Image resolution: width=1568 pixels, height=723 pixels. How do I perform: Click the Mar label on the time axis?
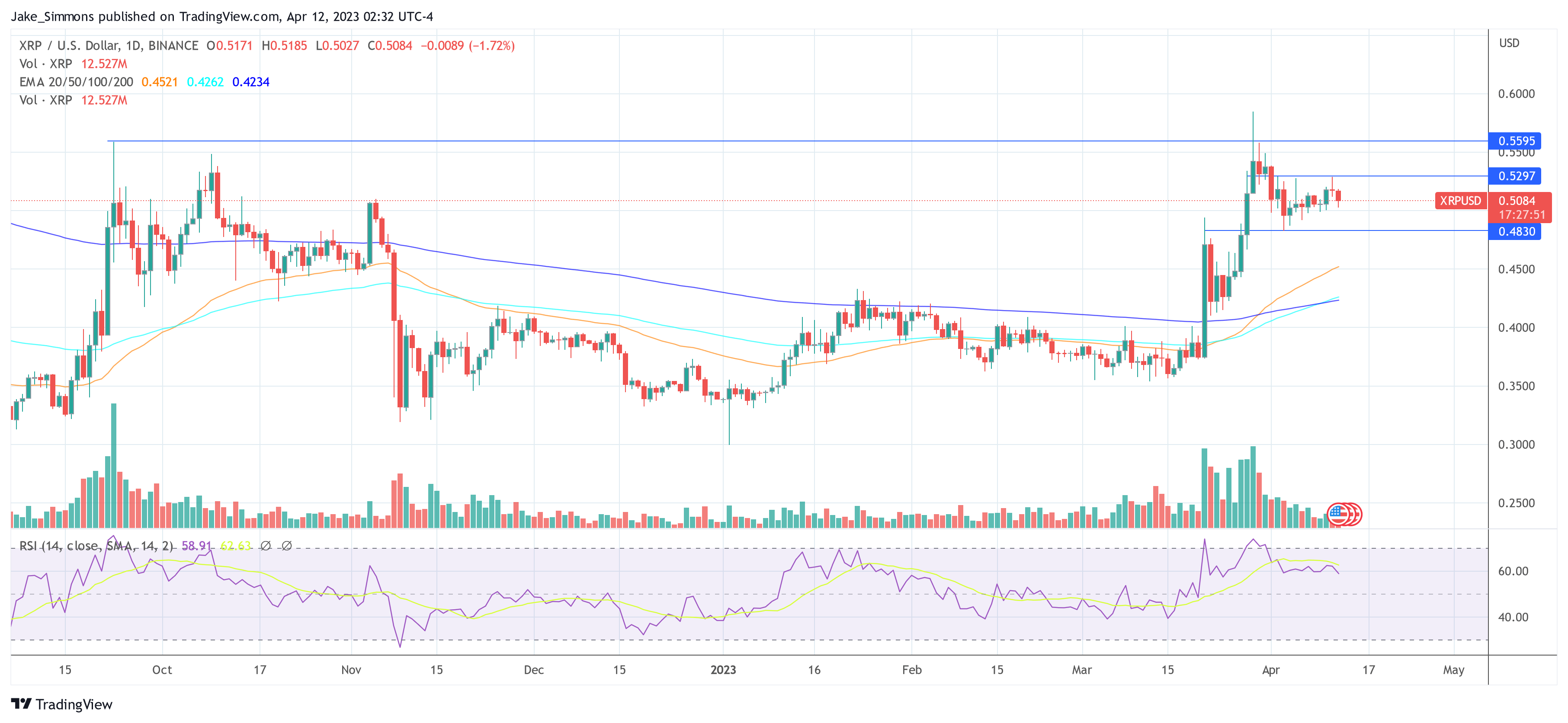(1082, 670)
